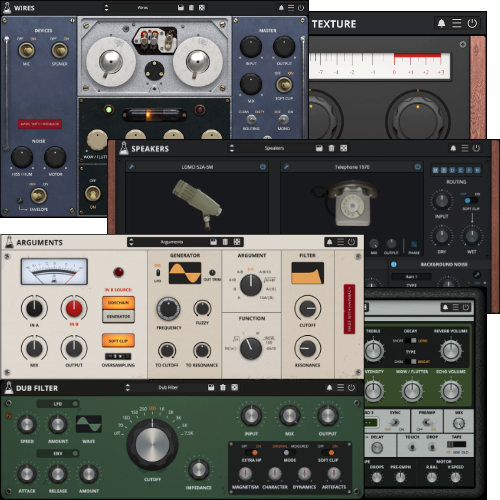Click the red IN B knob in Arguments

click(x=74, y=308)
